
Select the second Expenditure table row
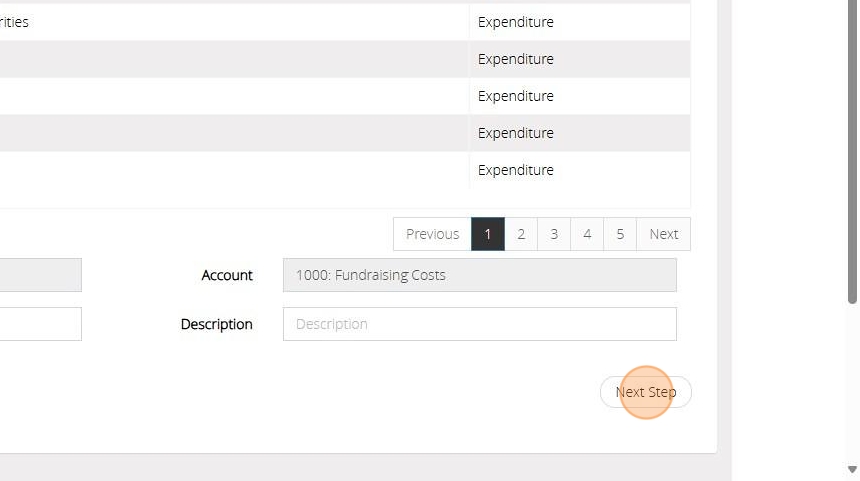[x=515, y=59]
